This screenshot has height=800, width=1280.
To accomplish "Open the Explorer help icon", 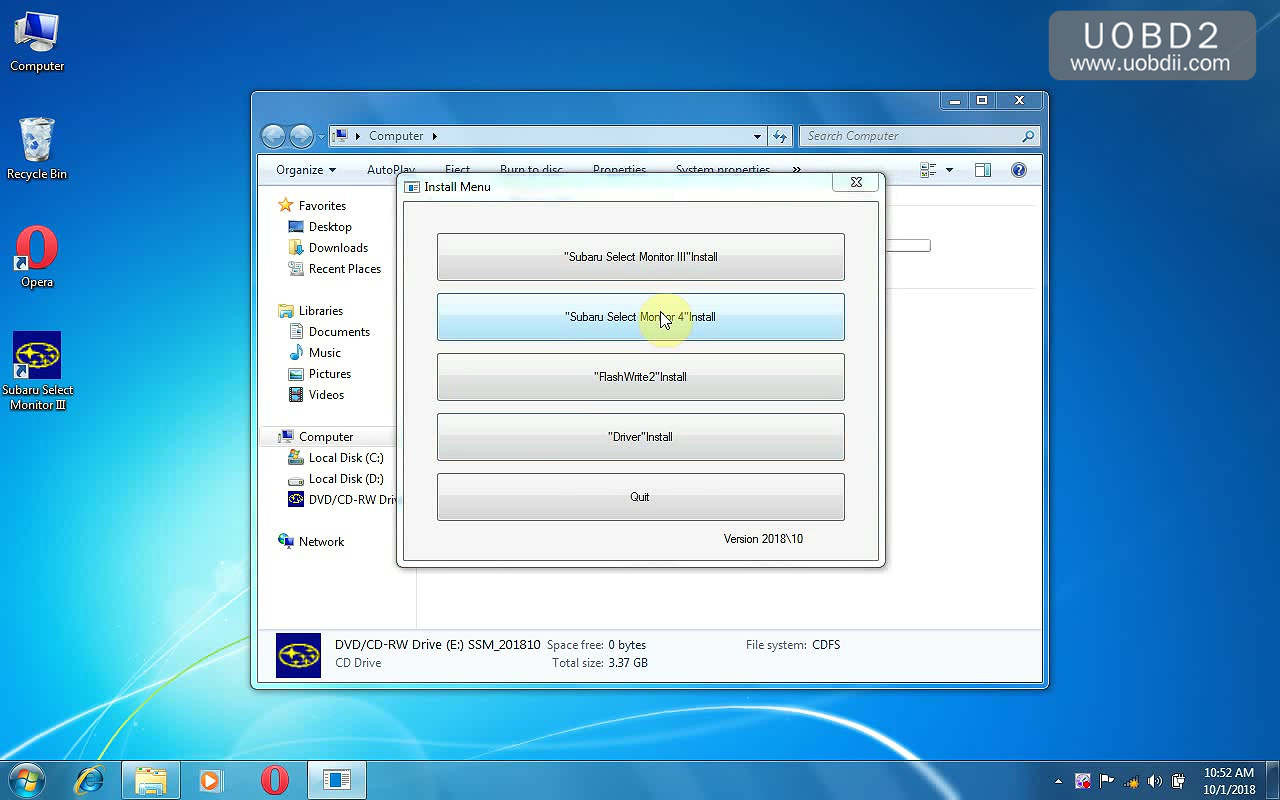I will [x=1018, y=170].
